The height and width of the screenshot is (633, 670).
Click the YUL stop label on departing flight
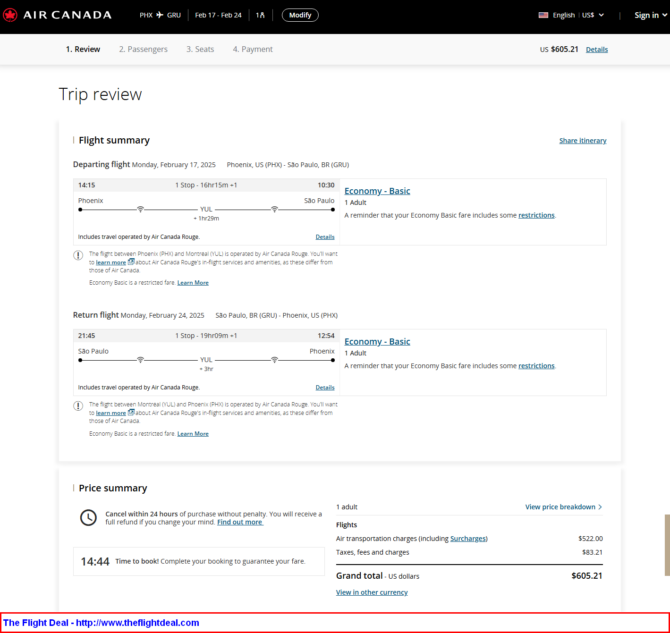tap(206, 209)
